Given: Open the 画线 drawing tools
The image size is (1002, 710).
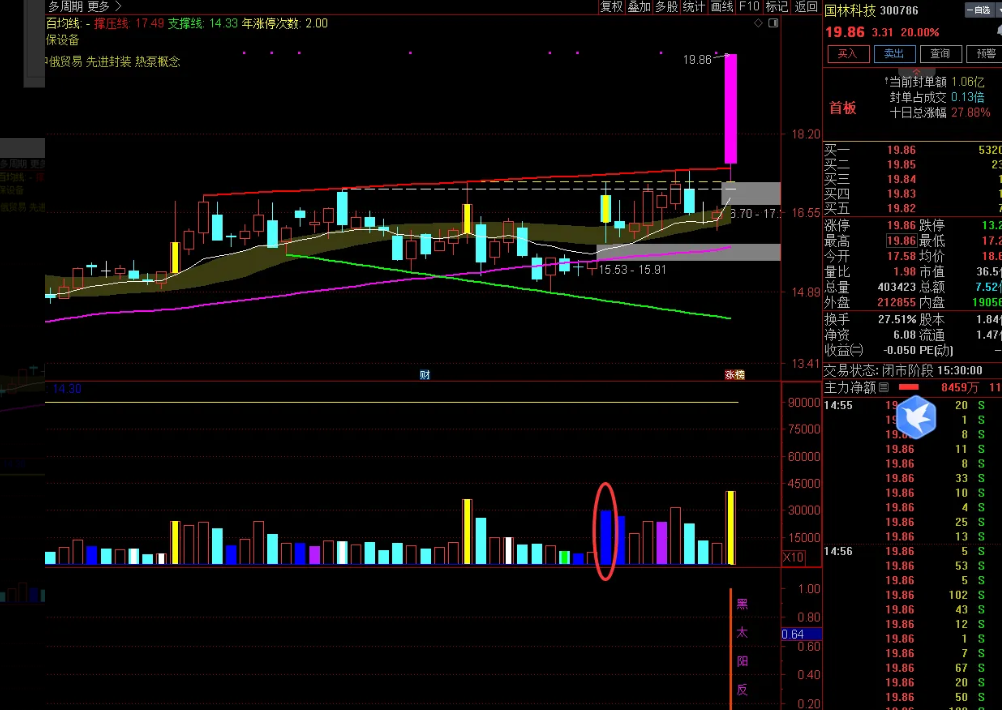Looking at the screenshot, I should pyautogui.click(x=722, y=7).
